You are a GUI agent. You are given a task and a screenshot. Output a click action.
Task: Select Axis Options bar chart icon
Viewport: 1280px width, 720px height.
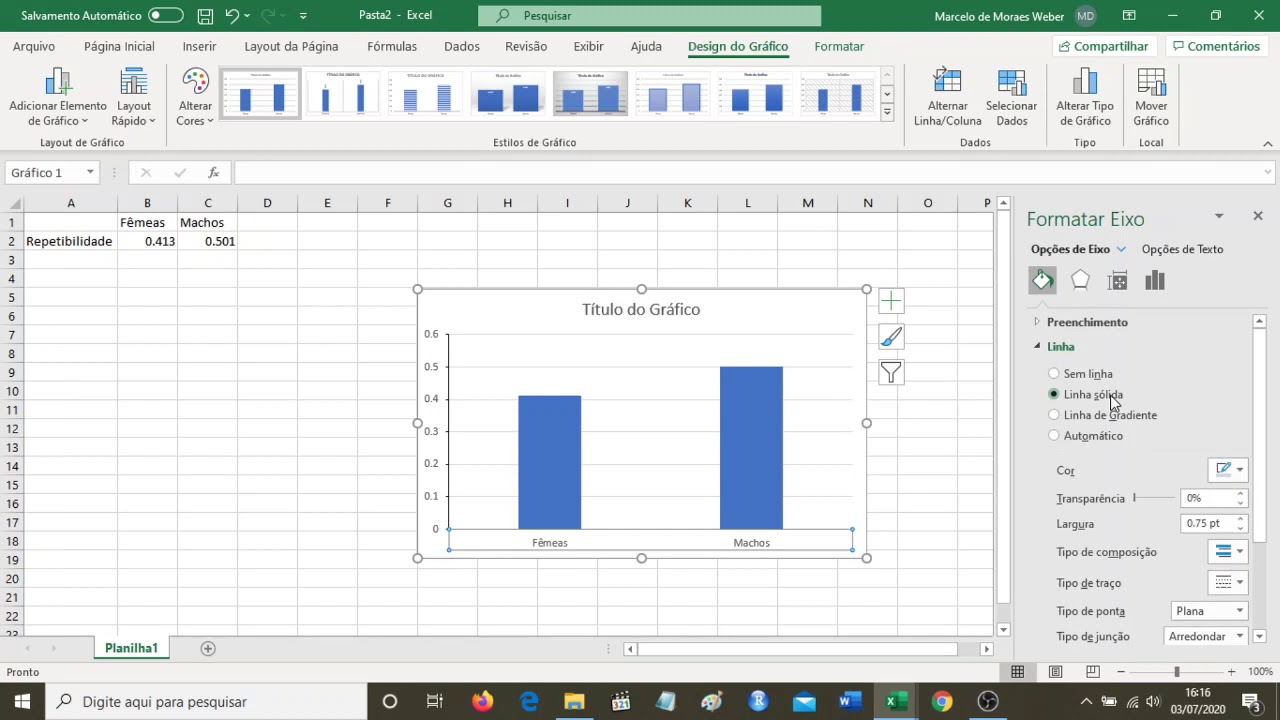1155,281
